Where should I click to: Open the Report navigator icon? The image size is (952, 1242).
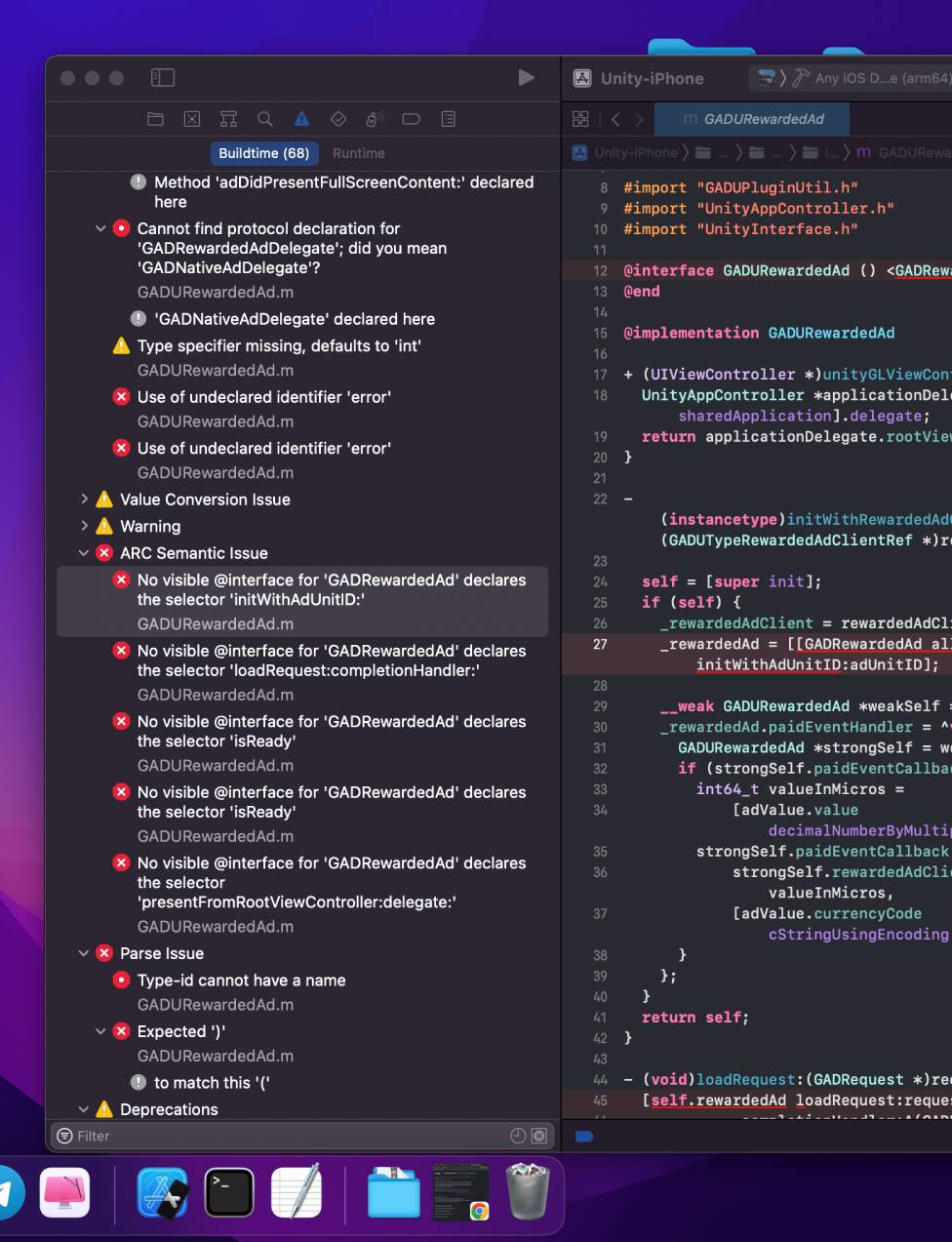click(x=448, y=119)
